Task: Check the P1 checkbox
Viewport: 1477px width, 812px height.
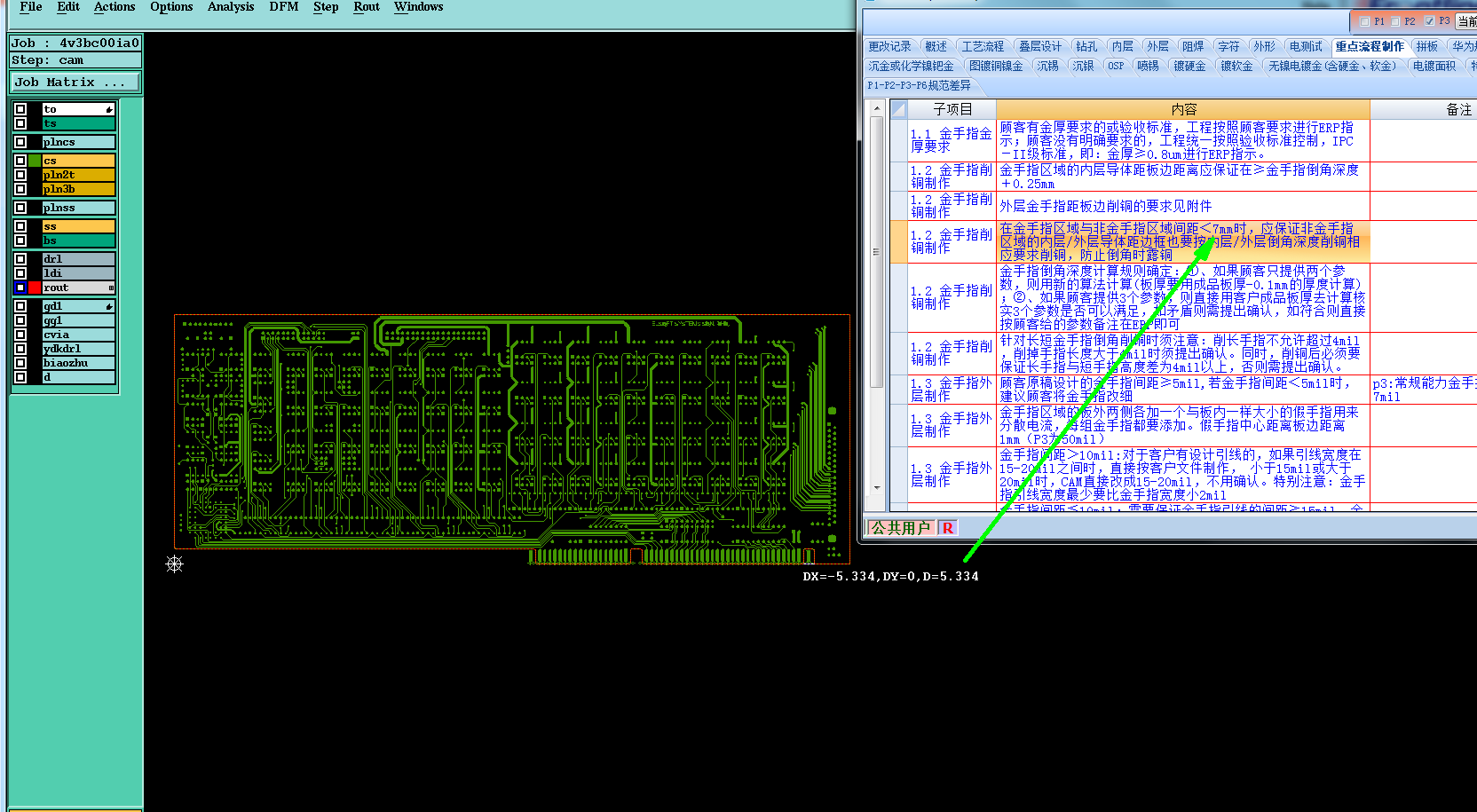Action: [x=1365, y=21]
